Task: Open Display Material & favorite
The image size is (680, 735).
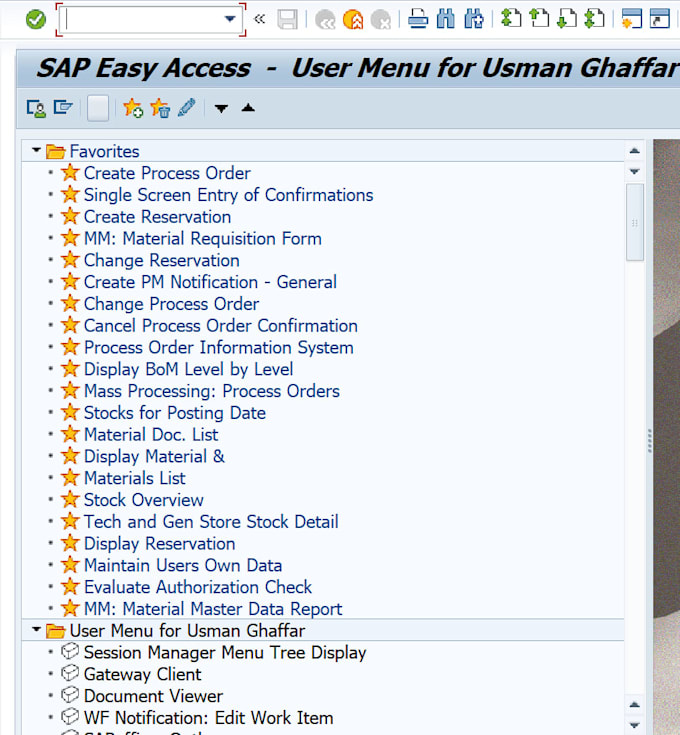Action: [154, 457]
